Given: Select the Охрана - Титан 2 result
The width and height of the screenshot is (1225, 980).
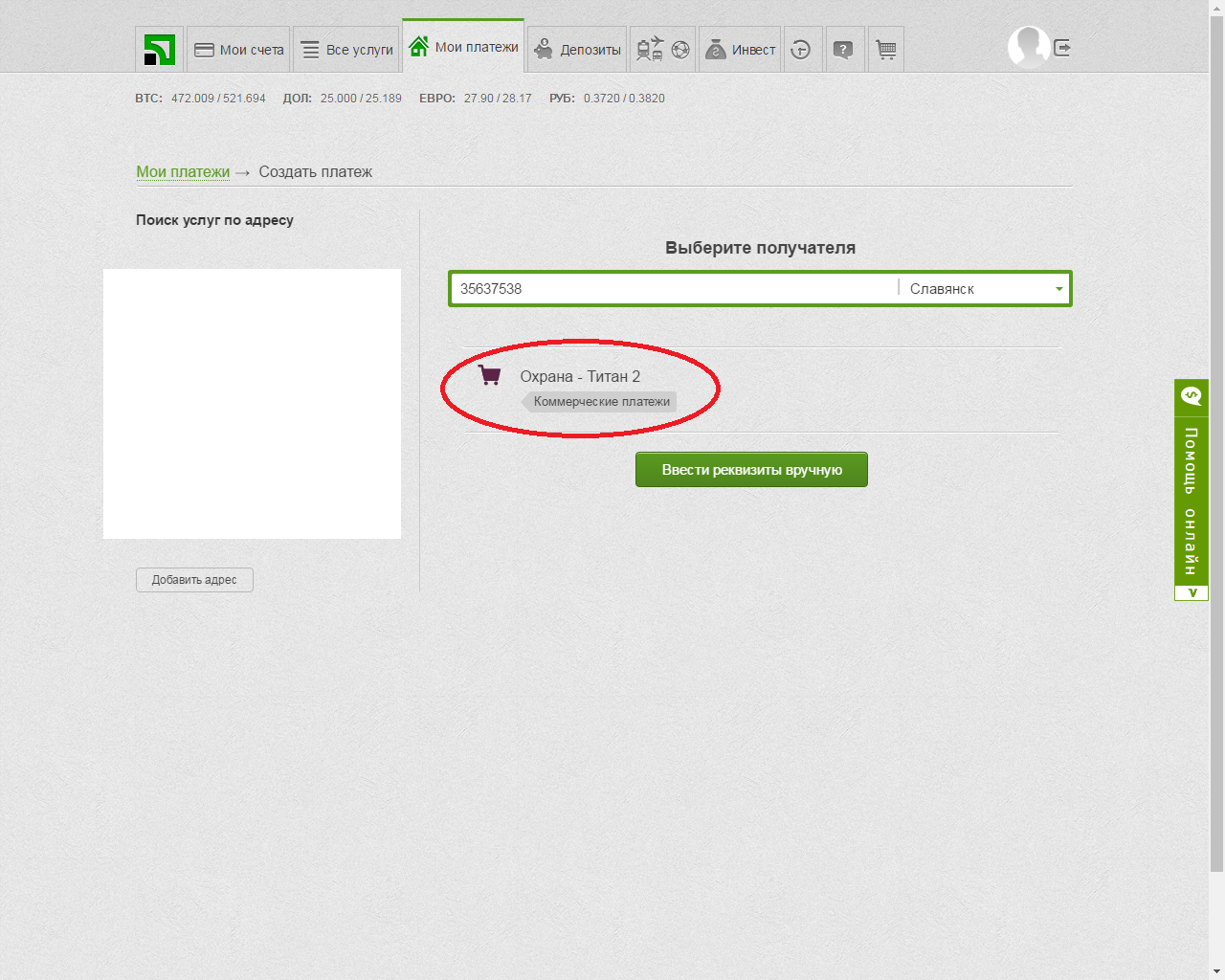Looking at the screenshot, I should click(x=580, y=377).
